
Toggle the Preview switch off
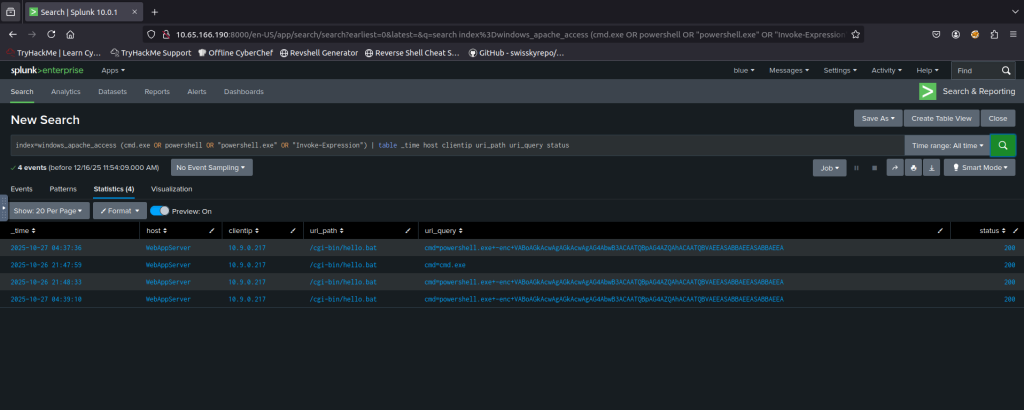pyautogui.click(x=159, y=211)
